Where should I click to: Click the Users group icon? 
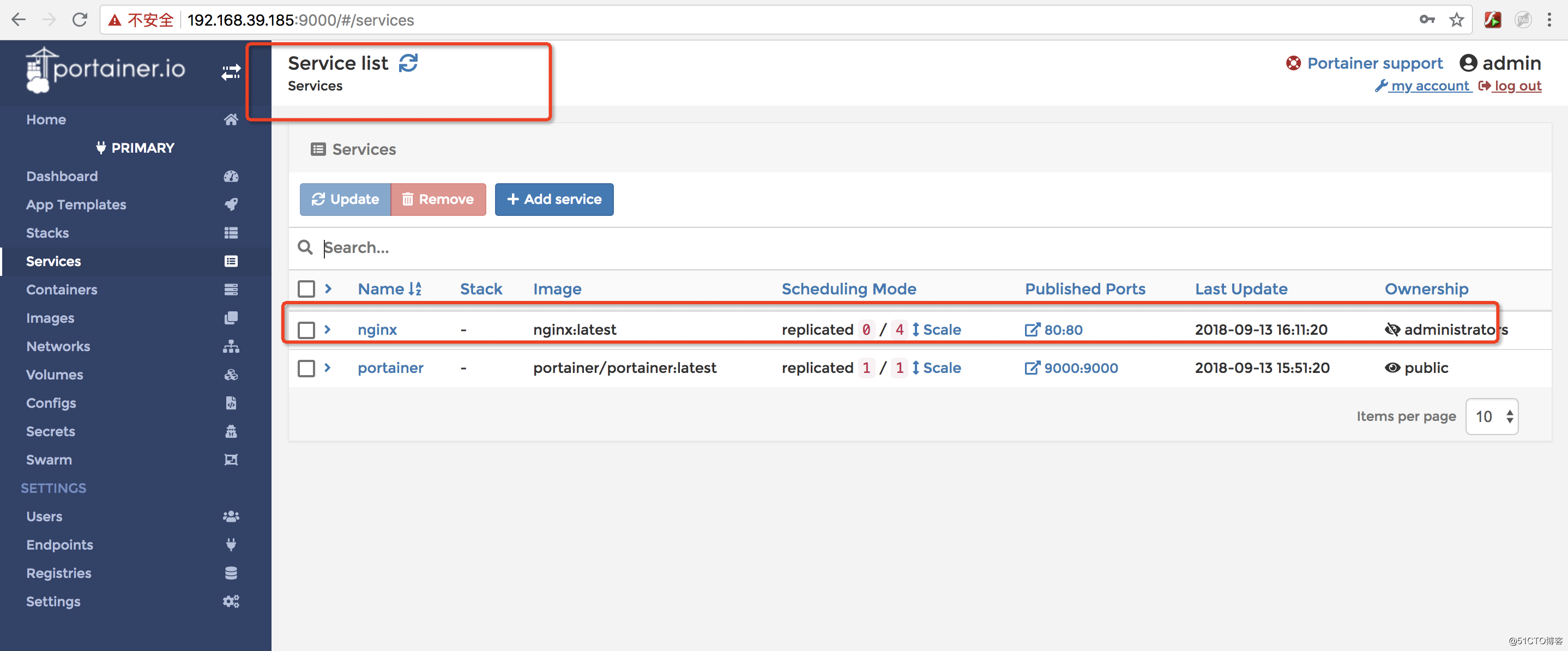231,516
